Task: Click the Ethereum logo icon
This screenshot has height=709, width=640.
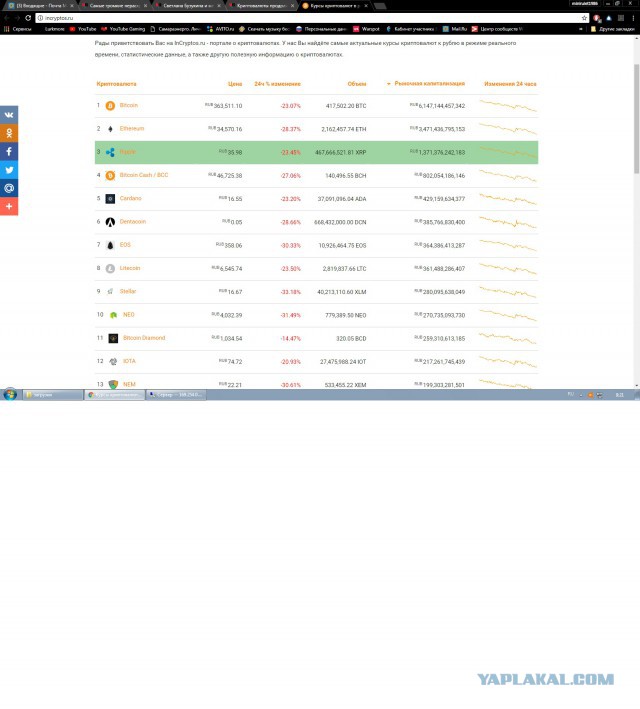Action: tap(110, 129)
